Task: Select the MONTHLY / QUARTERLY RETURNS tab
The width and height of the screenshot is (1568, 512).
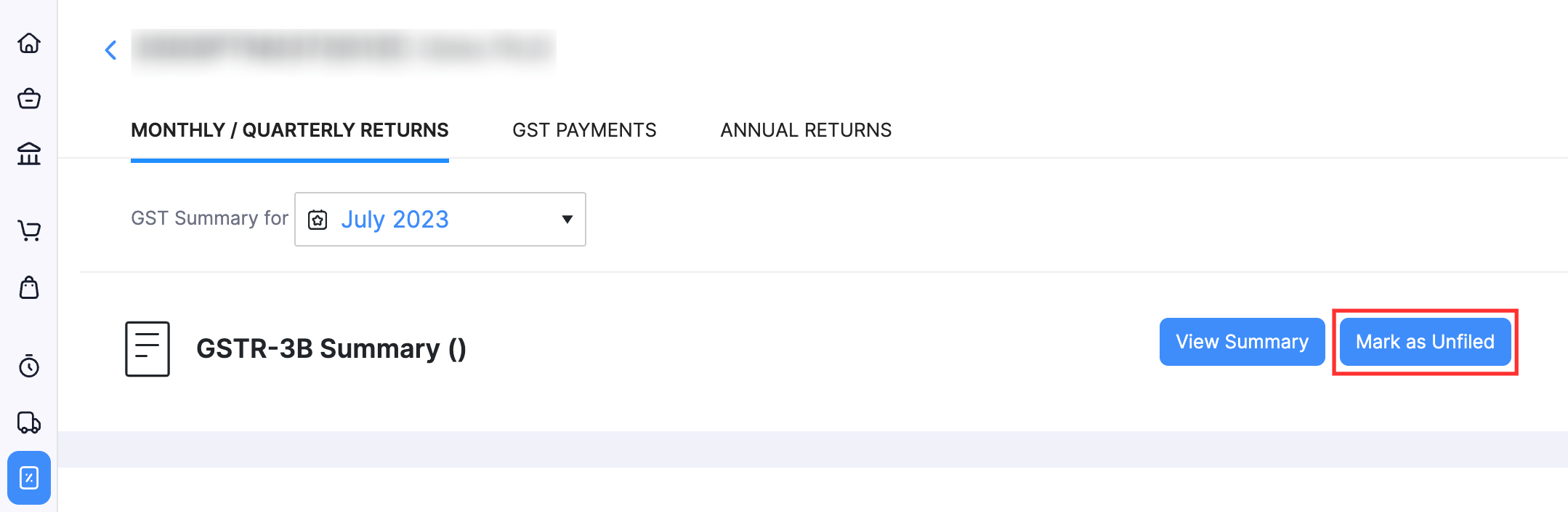Action: 289,130
